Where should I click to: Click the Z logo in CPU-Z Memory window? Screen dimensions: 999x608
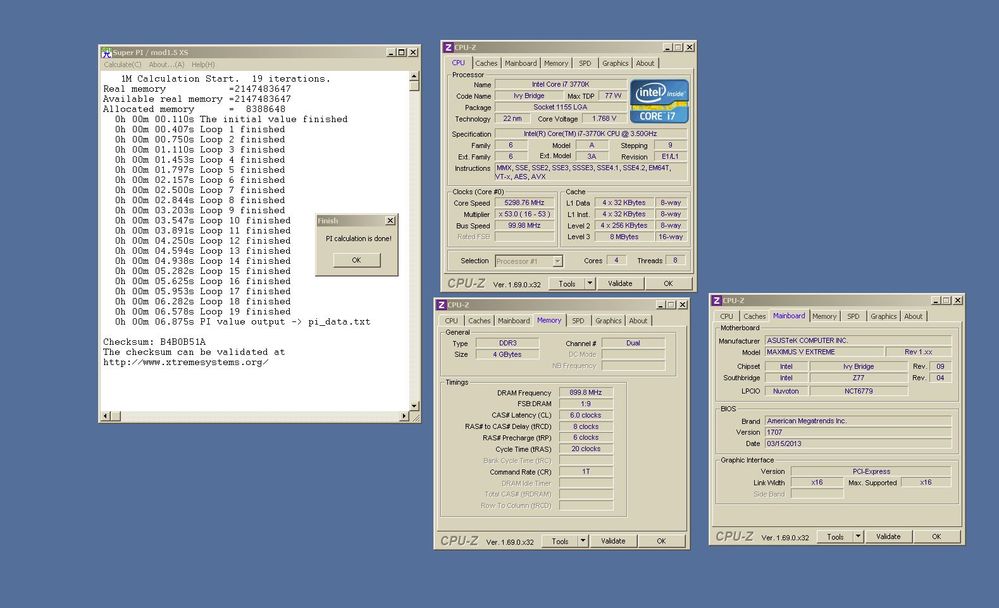(441, 305)
